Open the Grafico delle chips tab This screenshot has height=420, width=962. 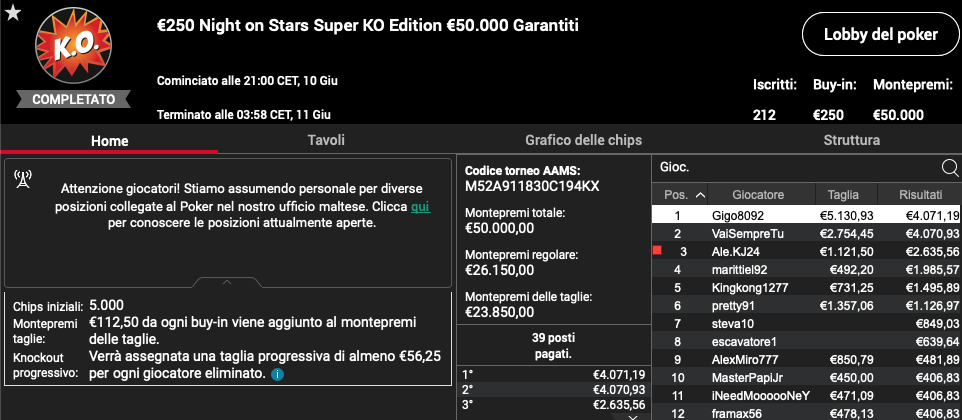[583, 140]
